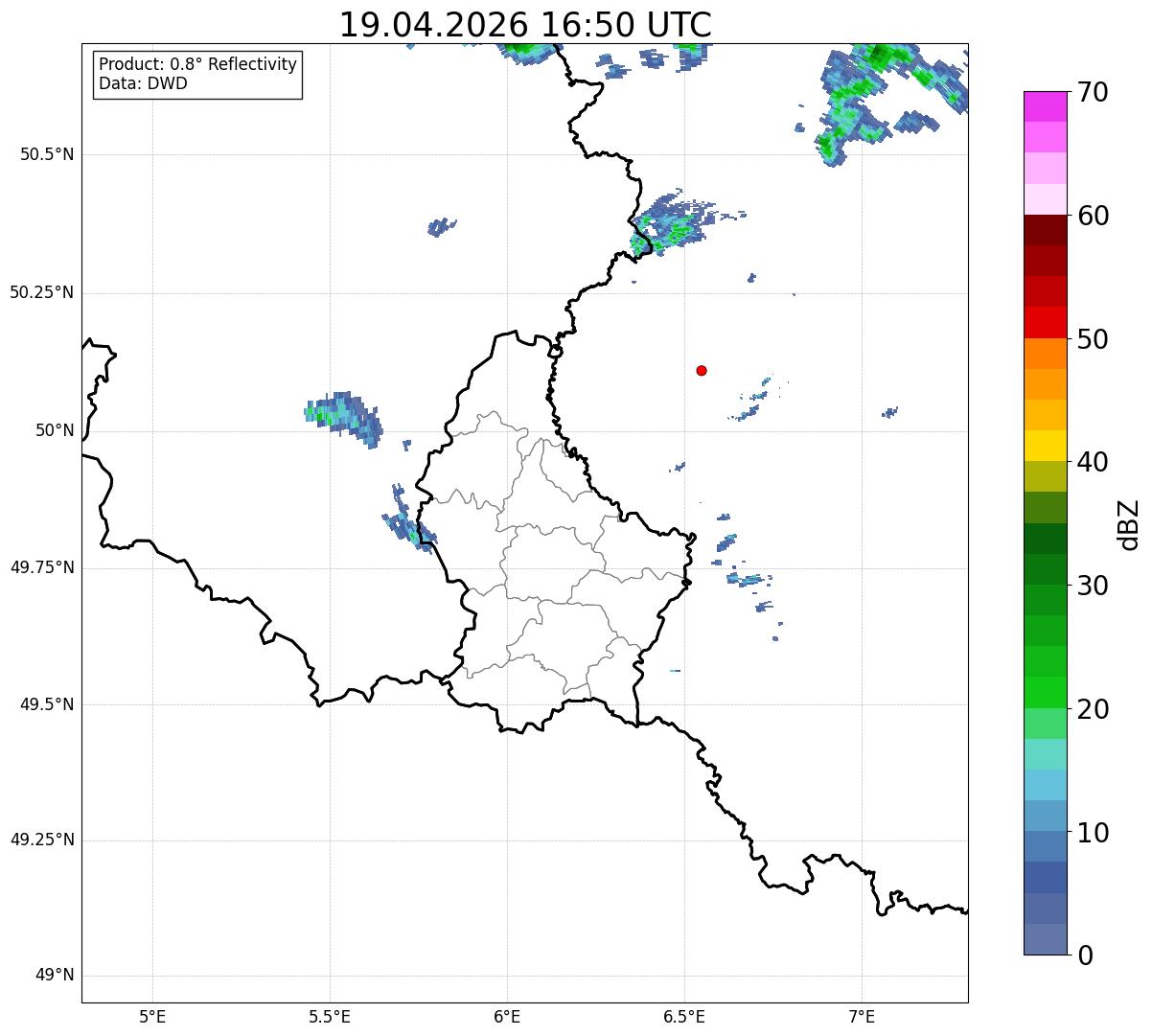The width and height of the screenshot is (1152, 1036).
Task: Select the Product 0.8° Reflectivity info box
Action: (198, 74)
